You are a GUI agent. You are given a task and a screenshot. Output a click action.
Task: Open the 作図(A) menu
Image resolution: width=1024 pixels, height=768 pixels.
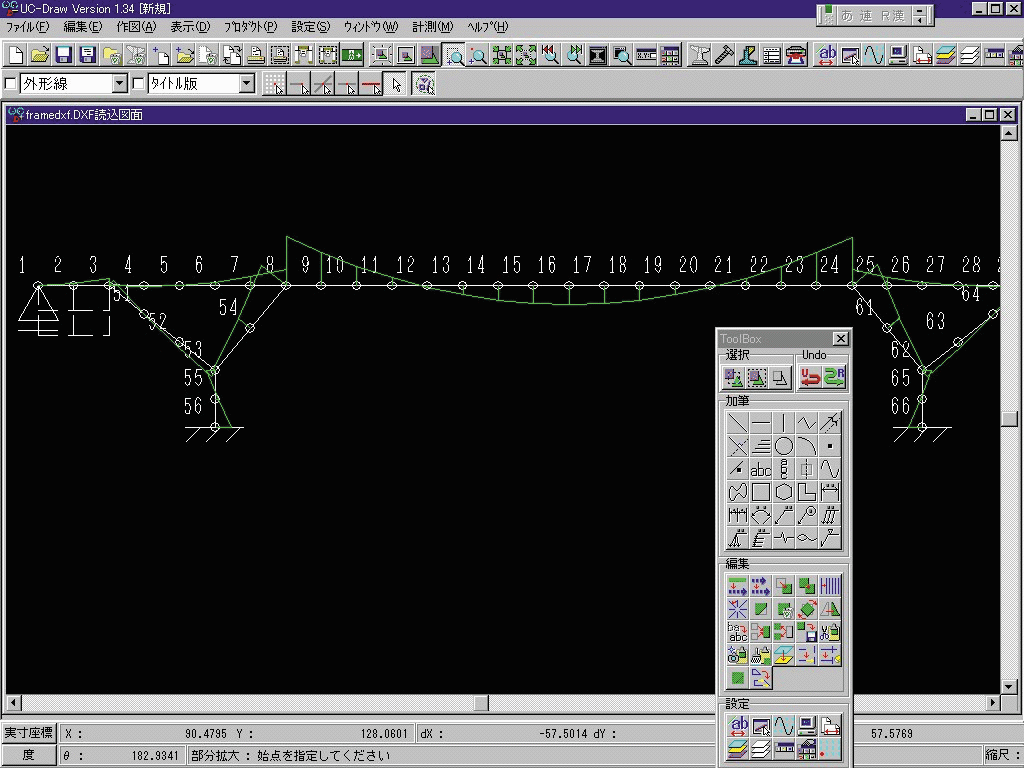pyautogui.click(x=136, y=27)
